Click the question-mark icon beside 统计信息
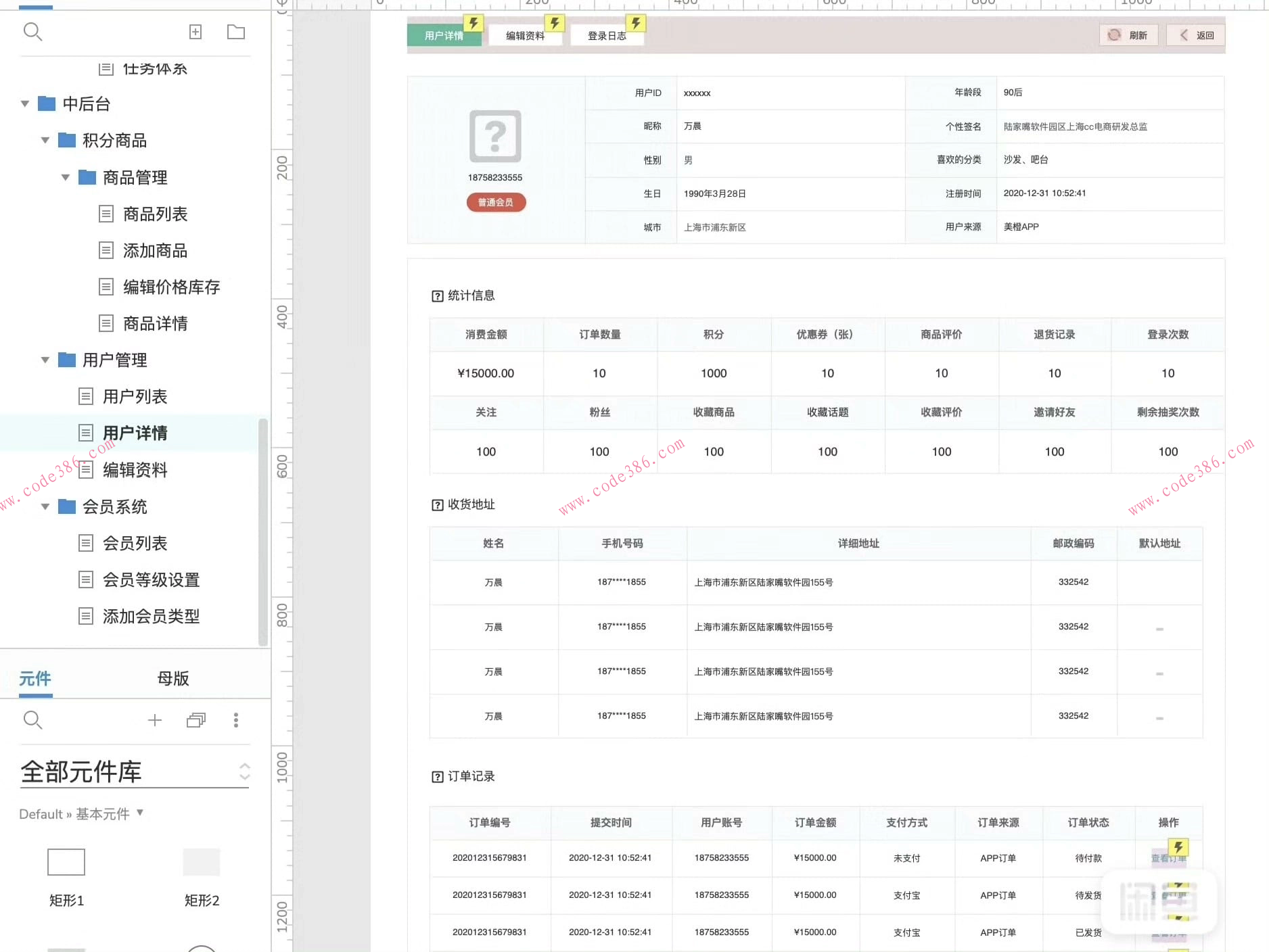Viewport: 1269px width, 952px height. coord(437,296)
